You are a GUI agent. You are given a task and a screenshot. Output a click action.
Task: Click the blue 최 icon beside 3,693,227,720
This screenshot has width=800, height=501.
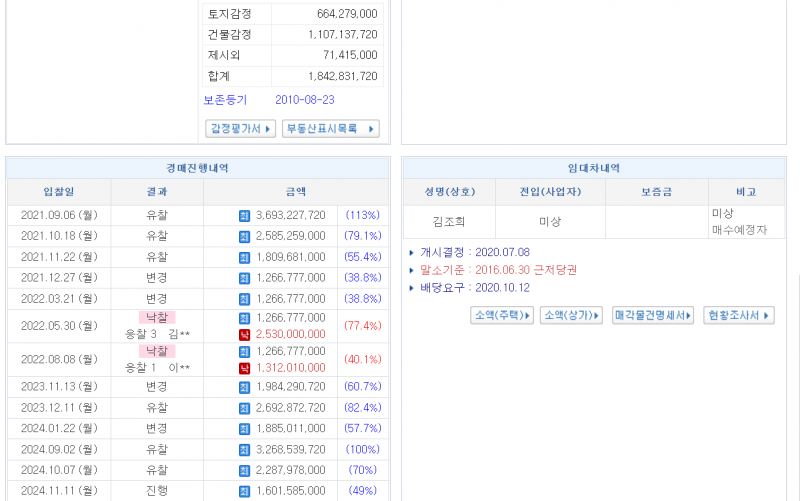pos(244,215)
